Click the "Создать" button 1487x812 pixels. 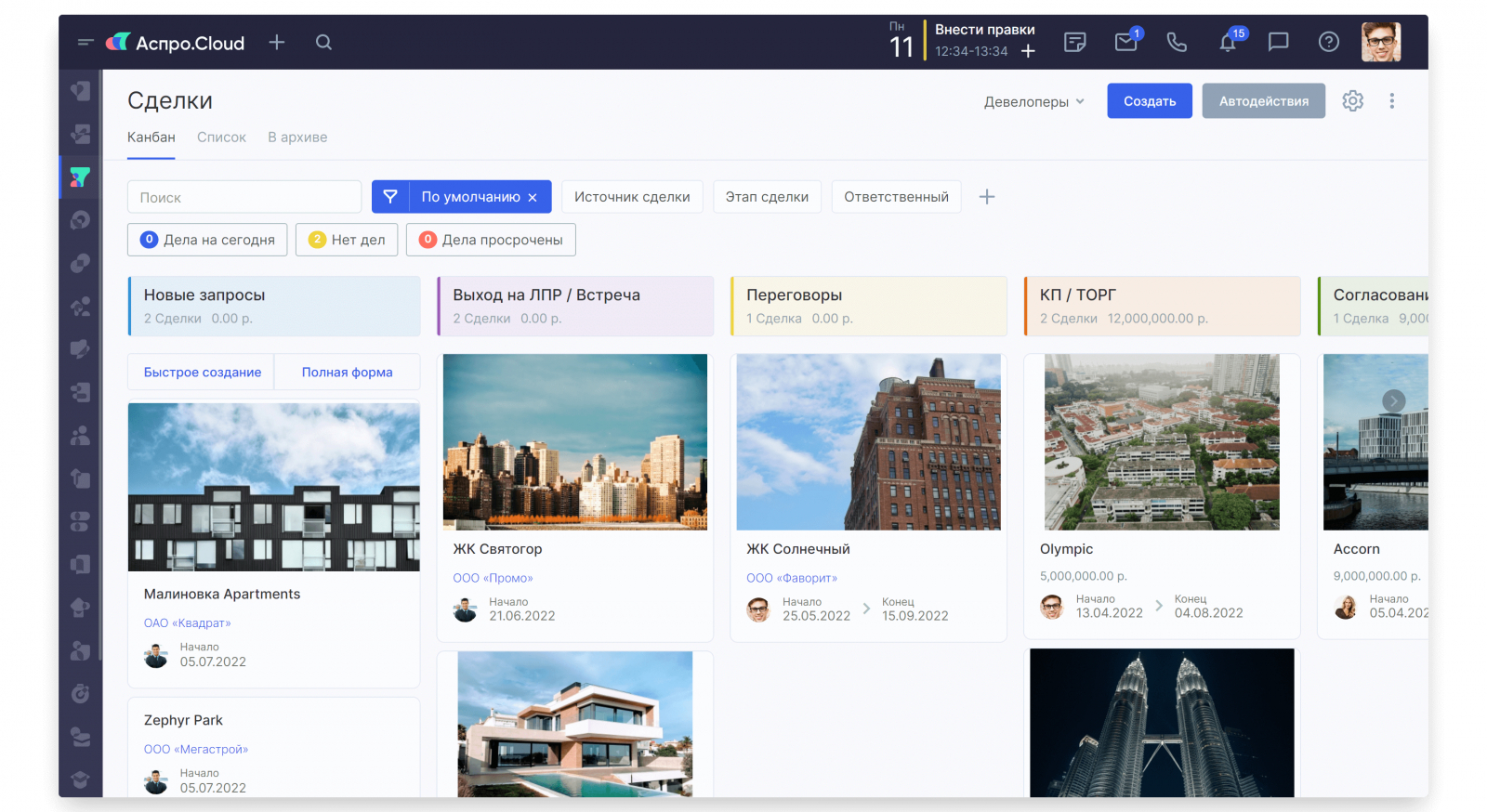(1150, 101)
